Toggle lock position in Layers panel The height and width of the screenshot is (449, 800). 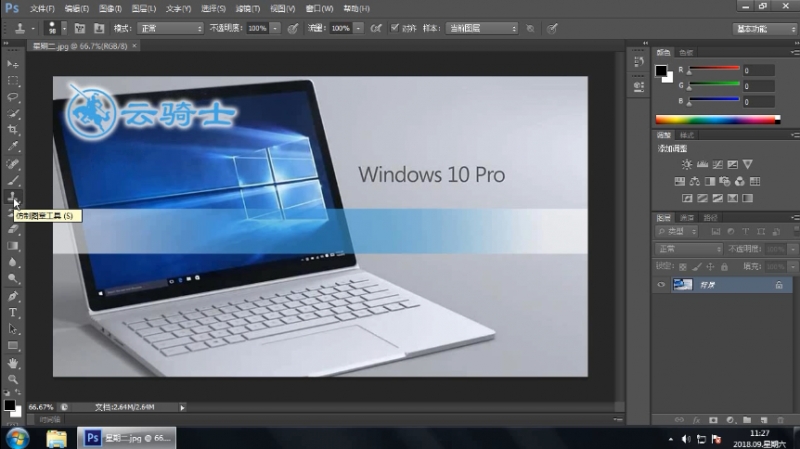point(710,266)
